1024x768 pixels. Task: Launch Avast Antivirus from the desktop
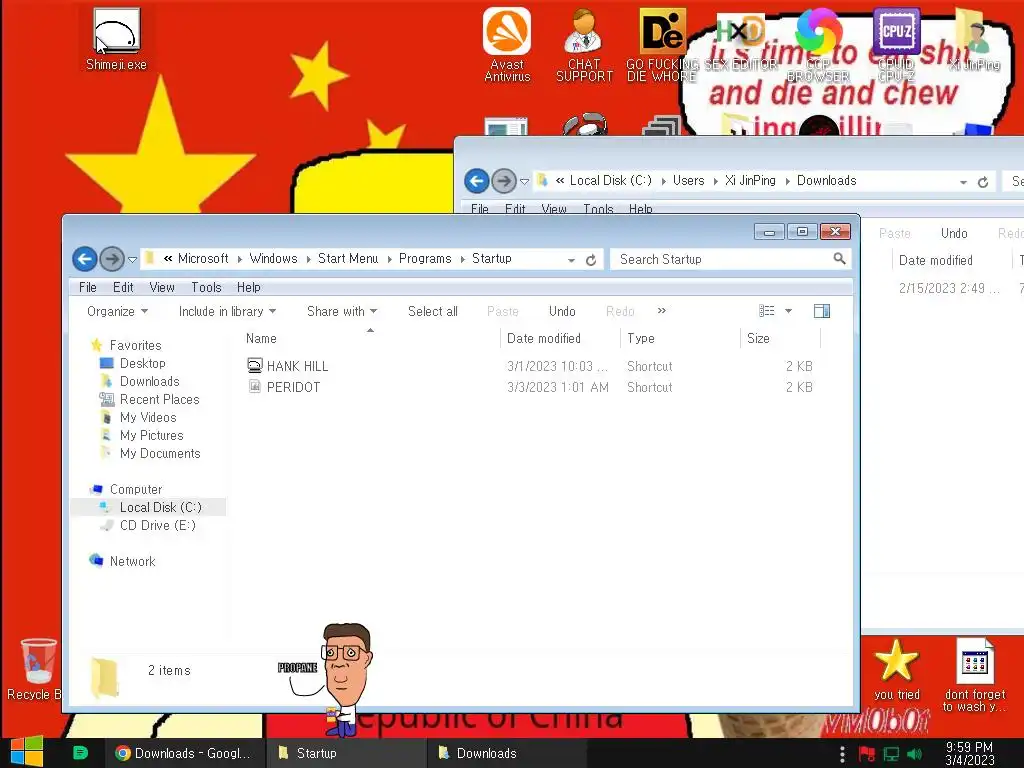507,44
